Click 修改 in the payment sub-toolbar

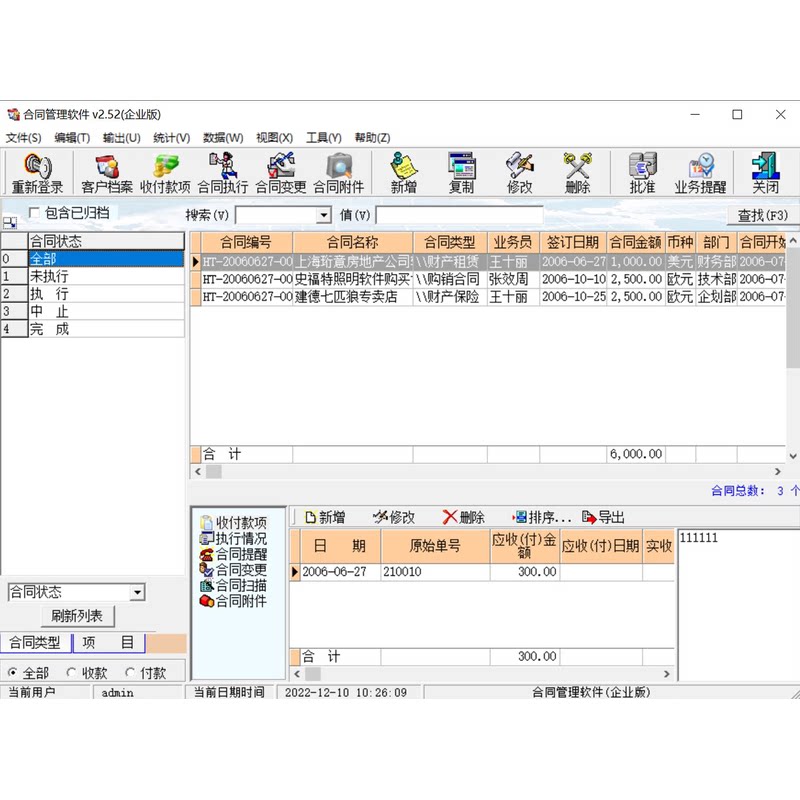[x=394, y=517]
